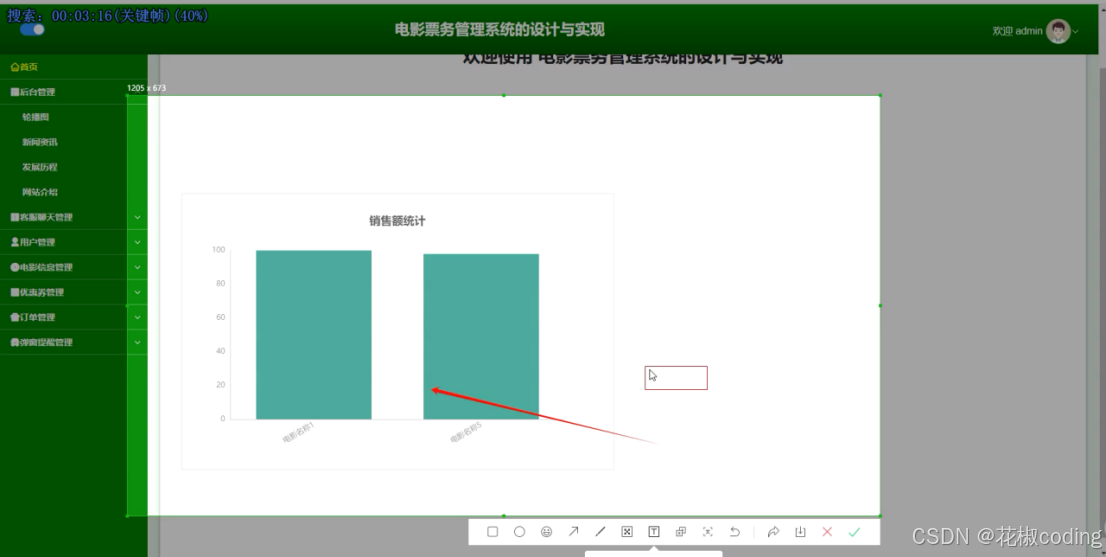Image resolution: width=1106 pixels, height=557 pixels.
Task: Click the admin avatar picture
Action: 1058,31
